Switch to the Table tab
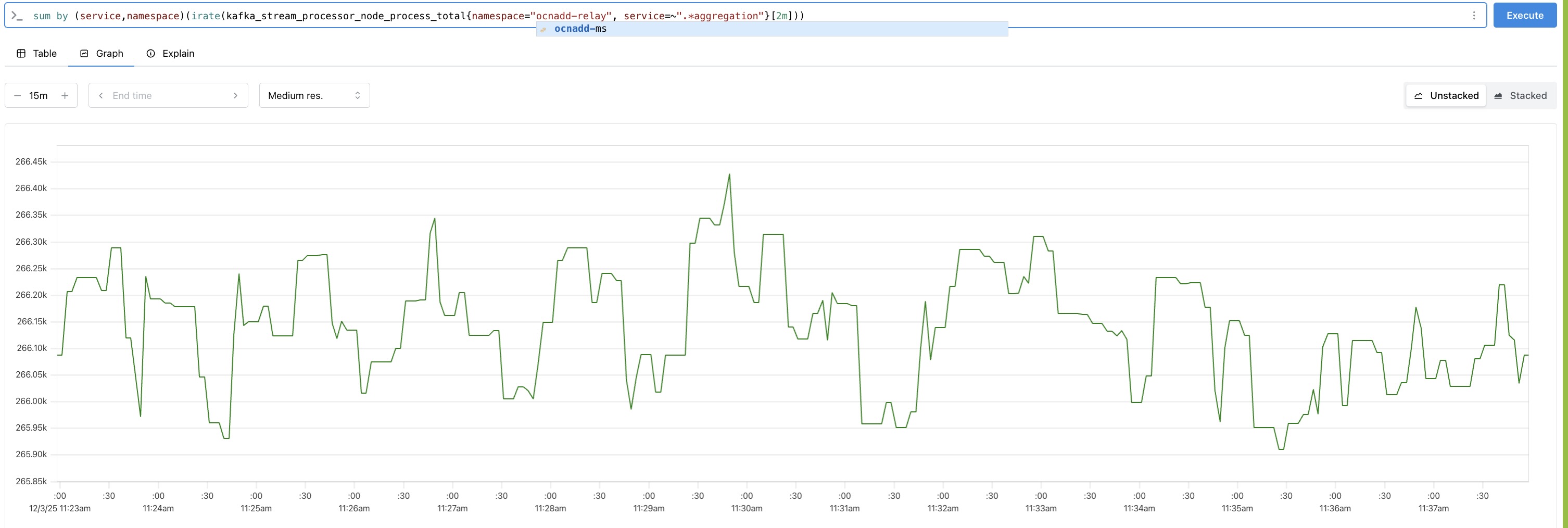This screenshot has height=528, width=1568. [36, 53]
